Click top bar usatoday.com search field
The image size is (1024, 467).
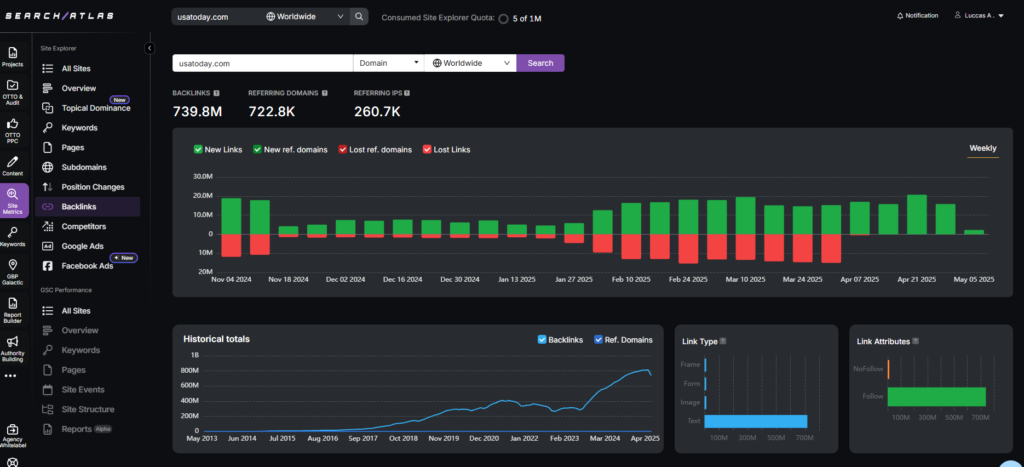217,17
